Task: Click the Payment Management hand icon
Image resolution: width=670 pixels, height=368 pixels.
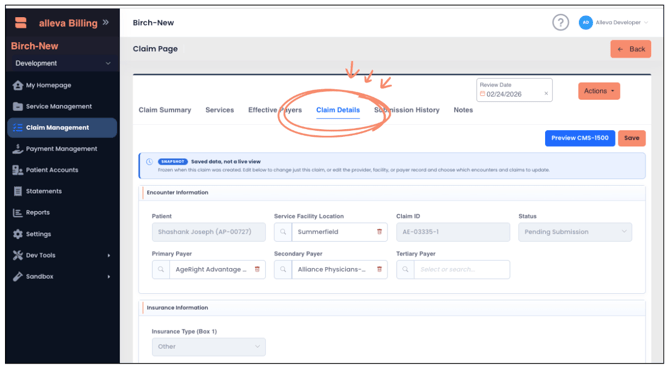Action: tap(18, 149)
